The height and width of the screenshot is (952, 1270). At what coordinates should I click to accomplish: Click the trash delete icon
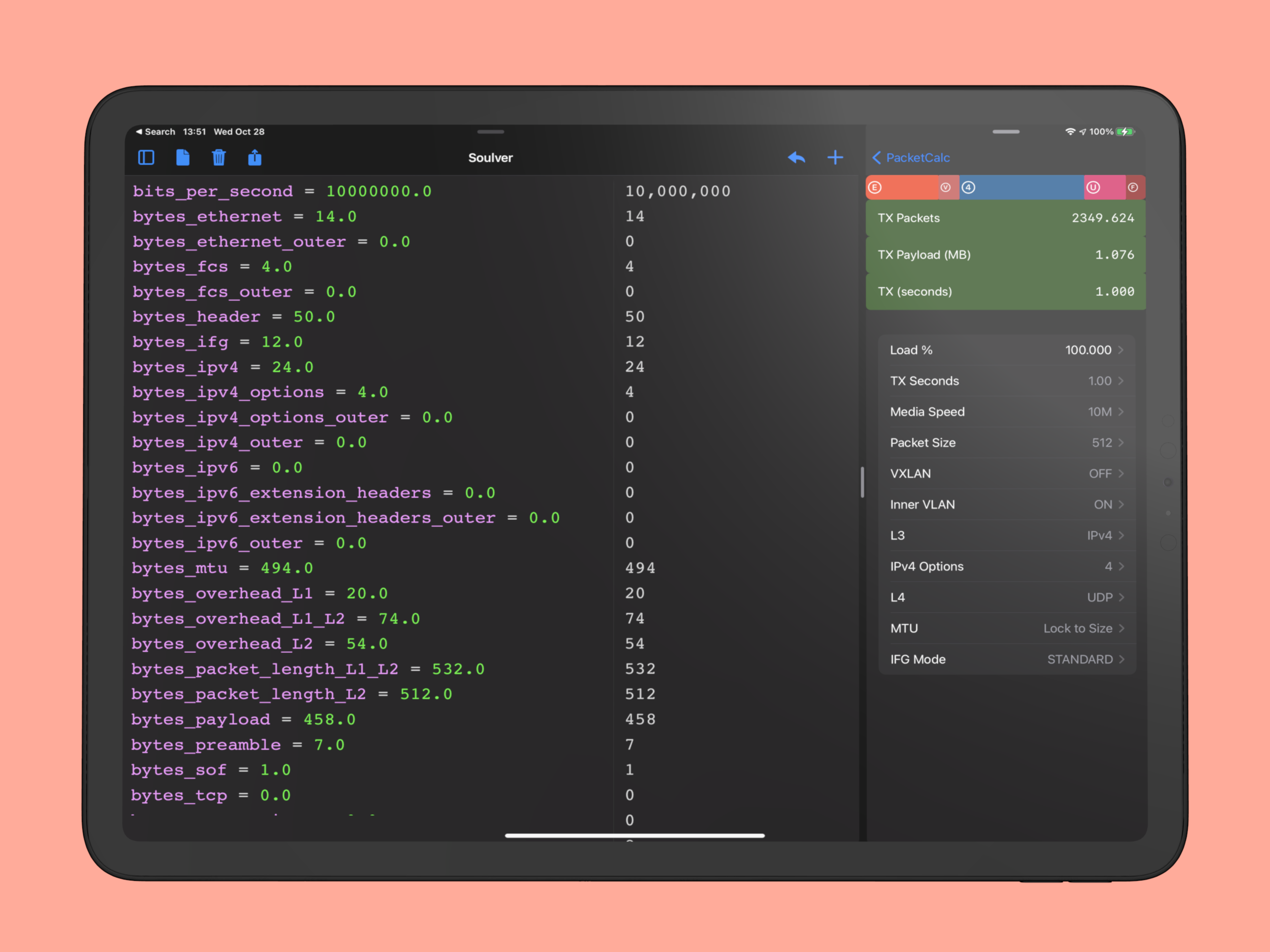pyautogui.click(x=219, y=157)
